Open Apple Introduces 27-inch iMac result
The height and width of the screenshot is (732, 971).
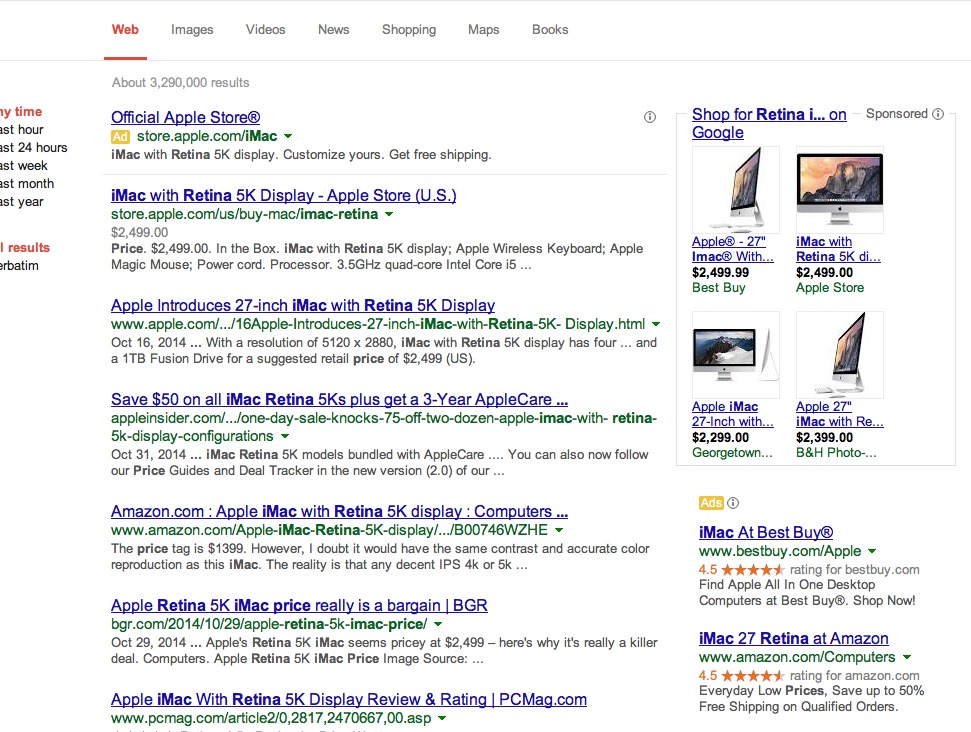[303, 305]
